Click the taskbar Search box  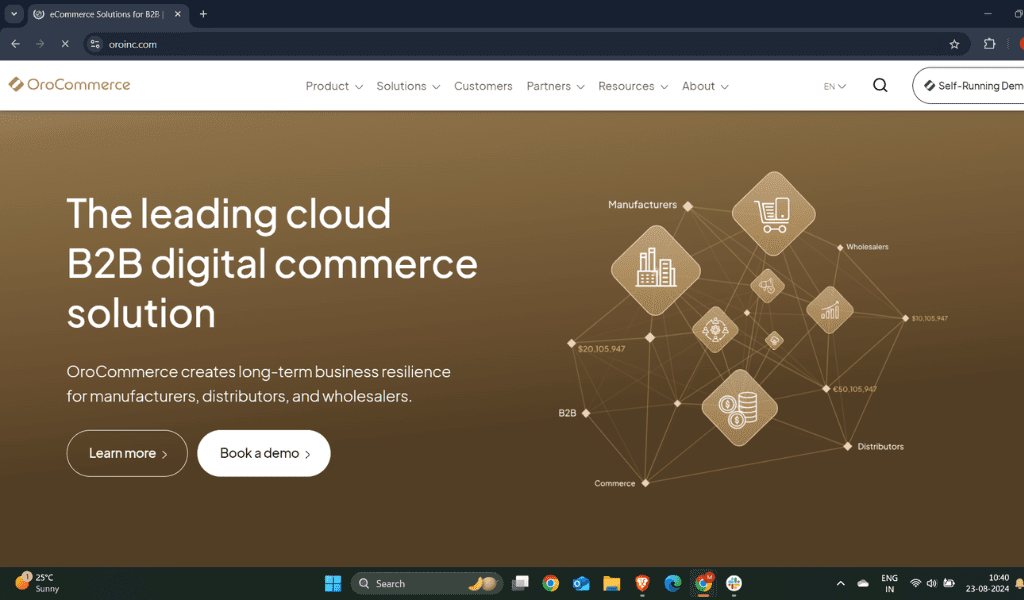click(x=427, y=583)
